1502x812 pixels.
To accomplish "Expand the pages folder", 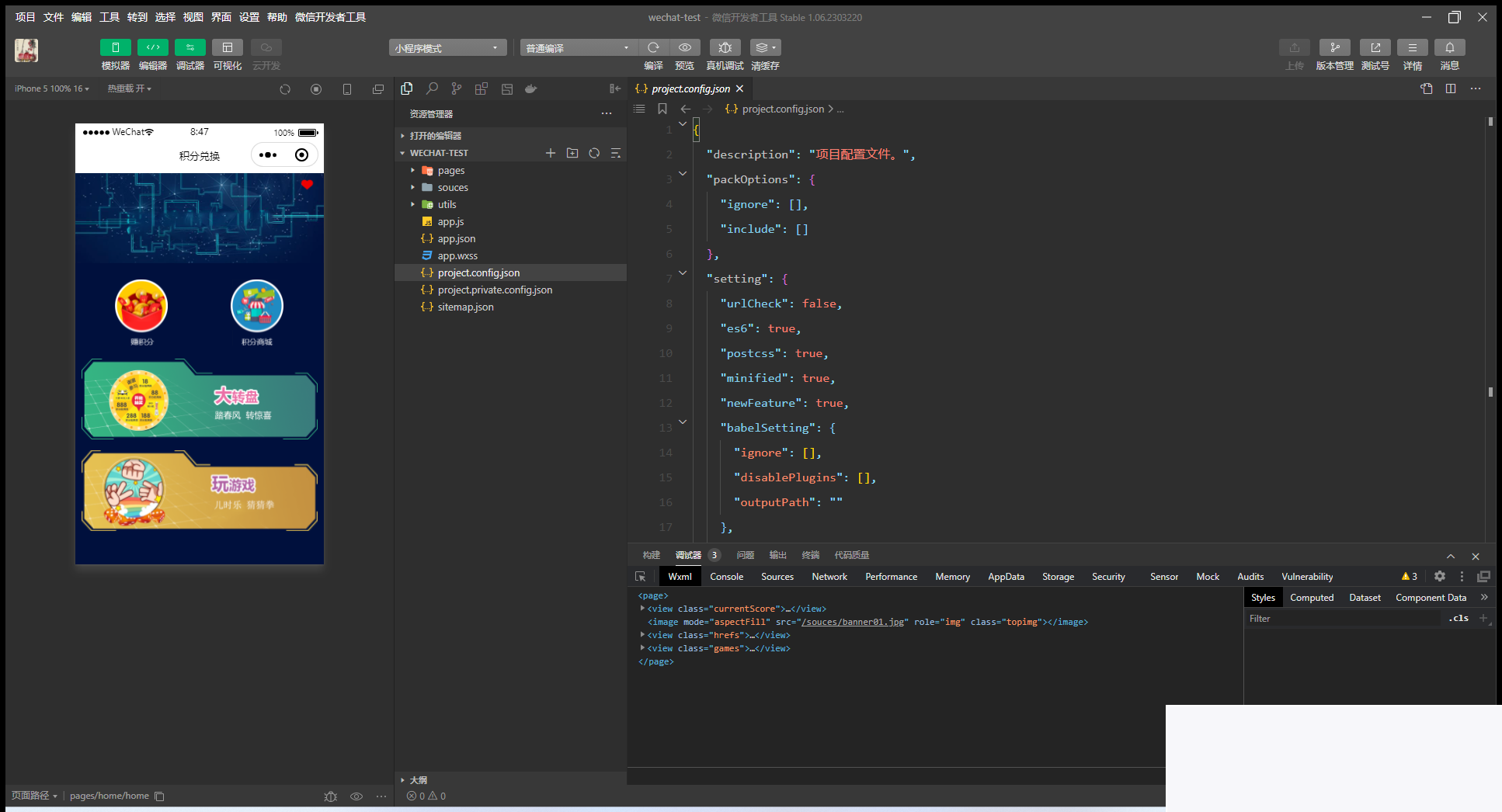I will tap(450, 171).
